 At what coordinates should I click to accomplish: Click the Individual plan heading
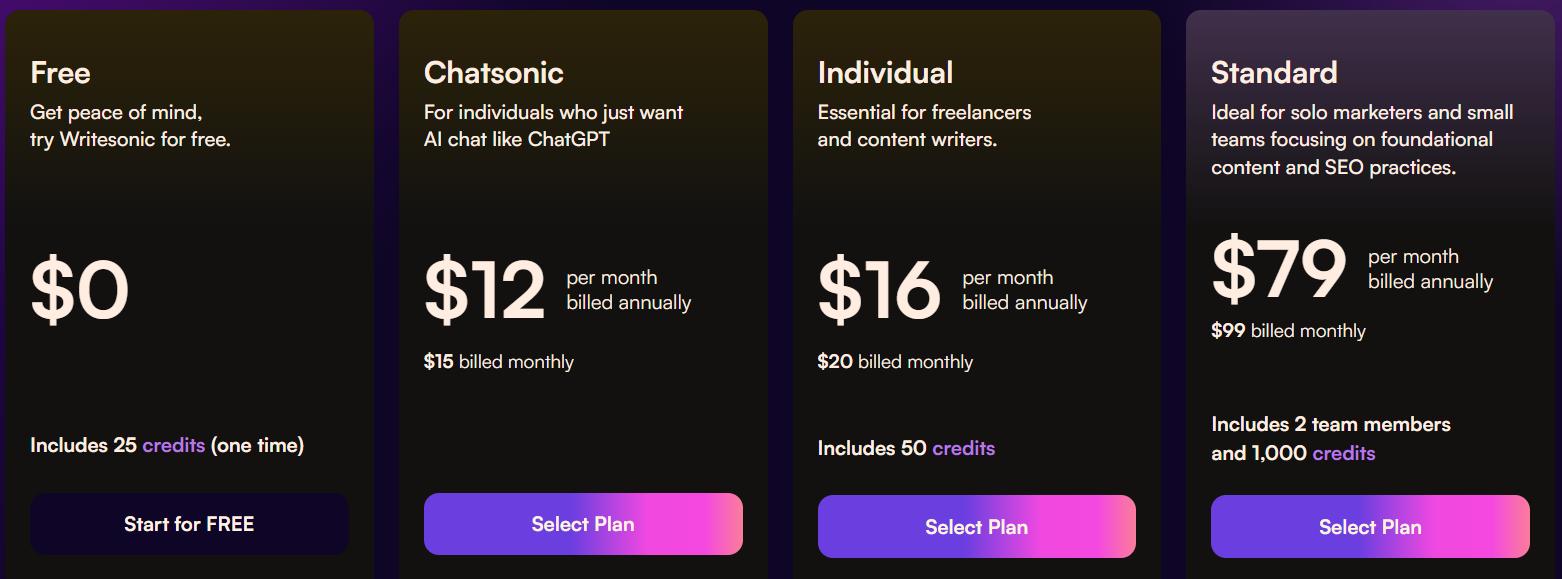tap(885, 72)
